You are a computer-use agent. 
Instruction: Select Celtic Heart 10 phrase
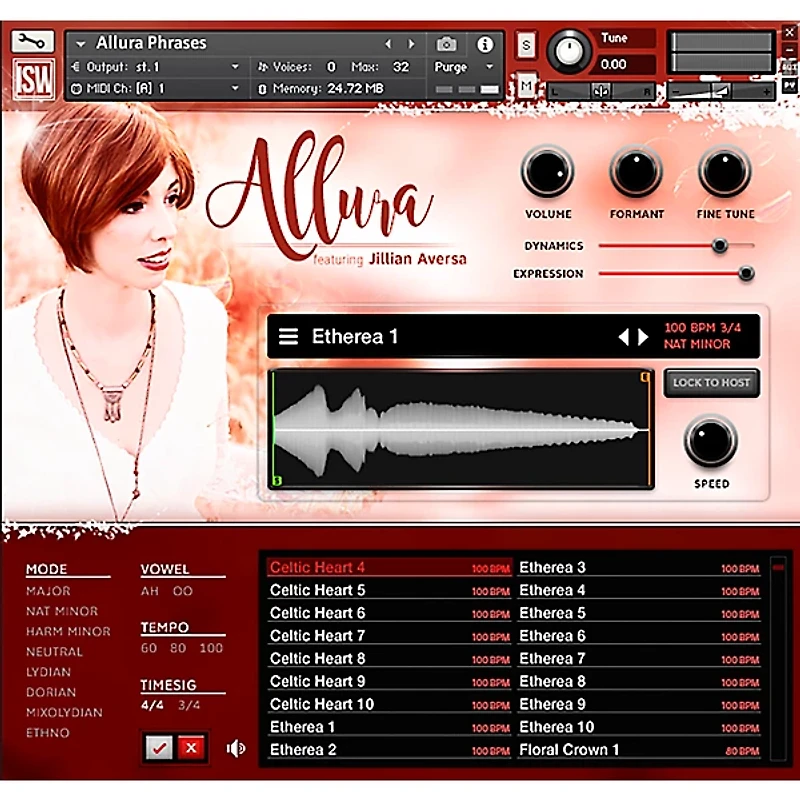pyautogui.click(x=389, y=705)
